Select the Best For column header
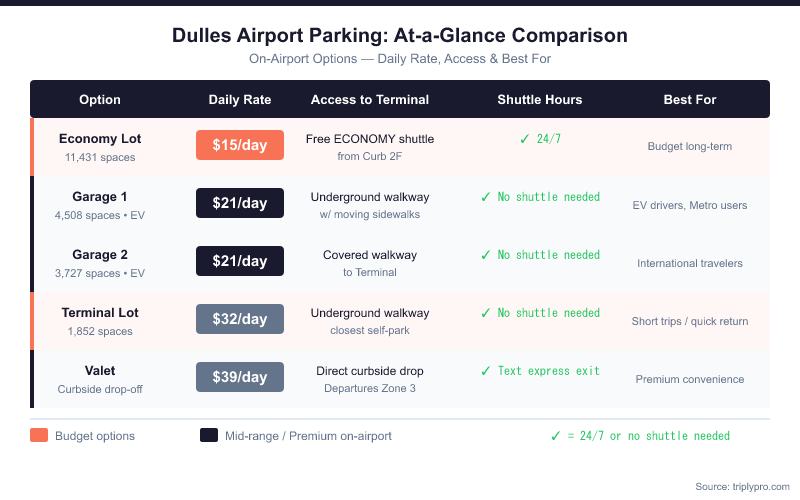Screen dimensions: 800x500 coord(690,99)
